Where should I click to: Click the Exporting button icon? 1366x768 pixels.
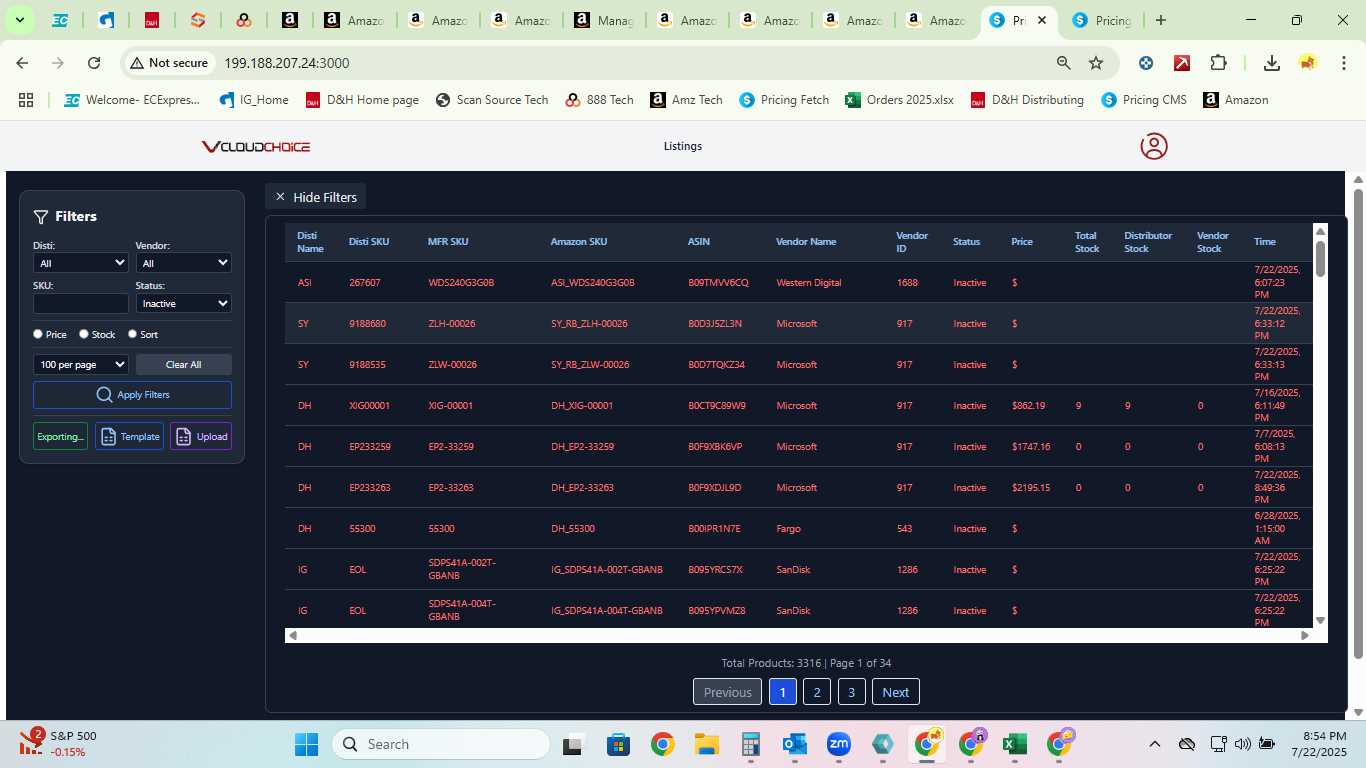(x=60, y=436)
